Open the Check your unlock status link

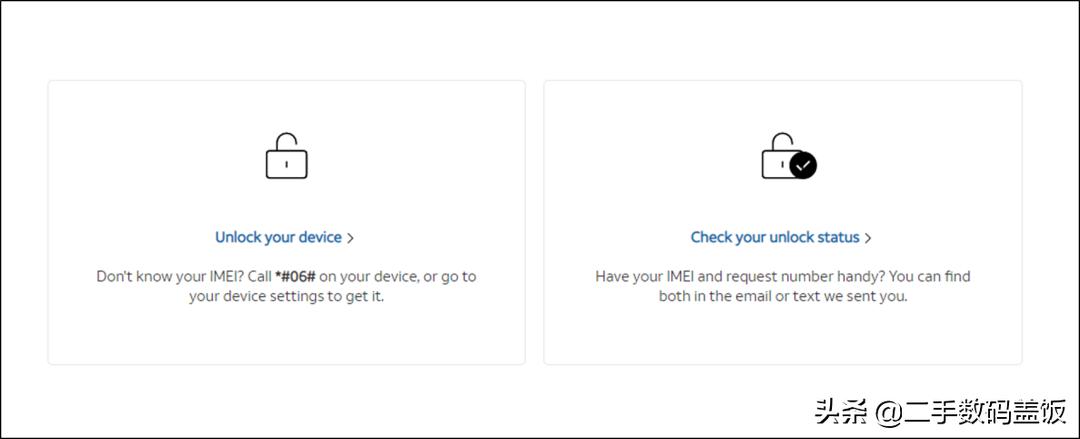775,237
